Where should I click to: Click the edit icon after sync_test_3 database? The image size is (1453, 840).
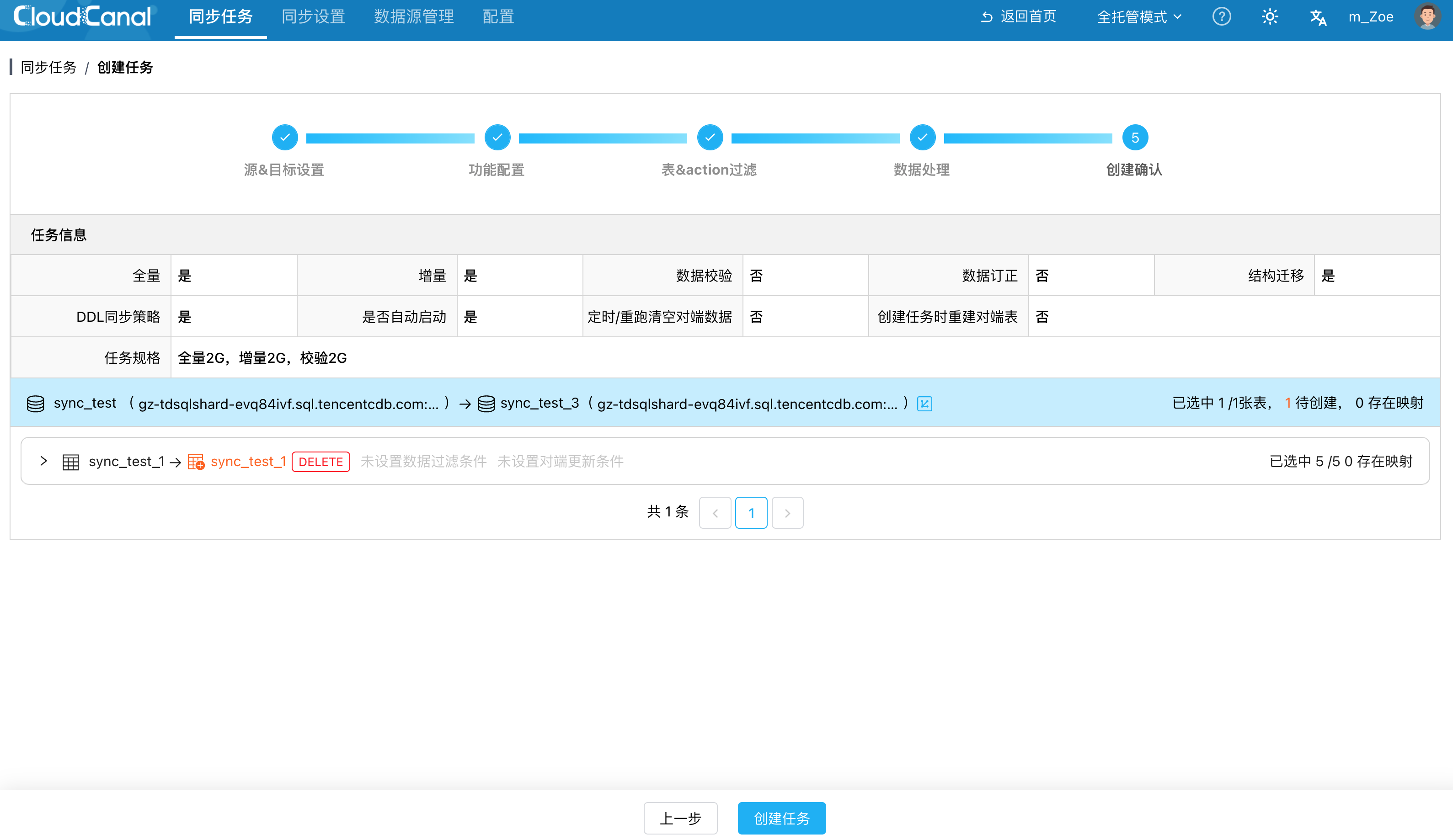[924, 404]
